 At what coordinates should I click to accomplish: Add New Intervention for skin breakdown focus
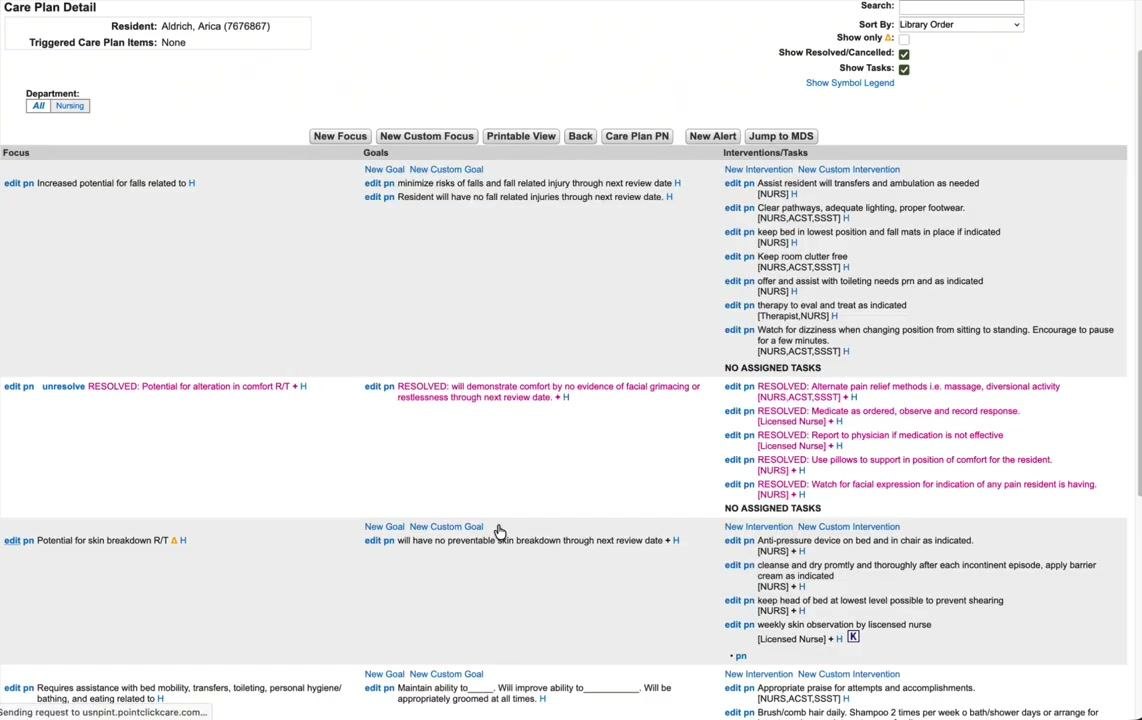[x=758, y=527]
